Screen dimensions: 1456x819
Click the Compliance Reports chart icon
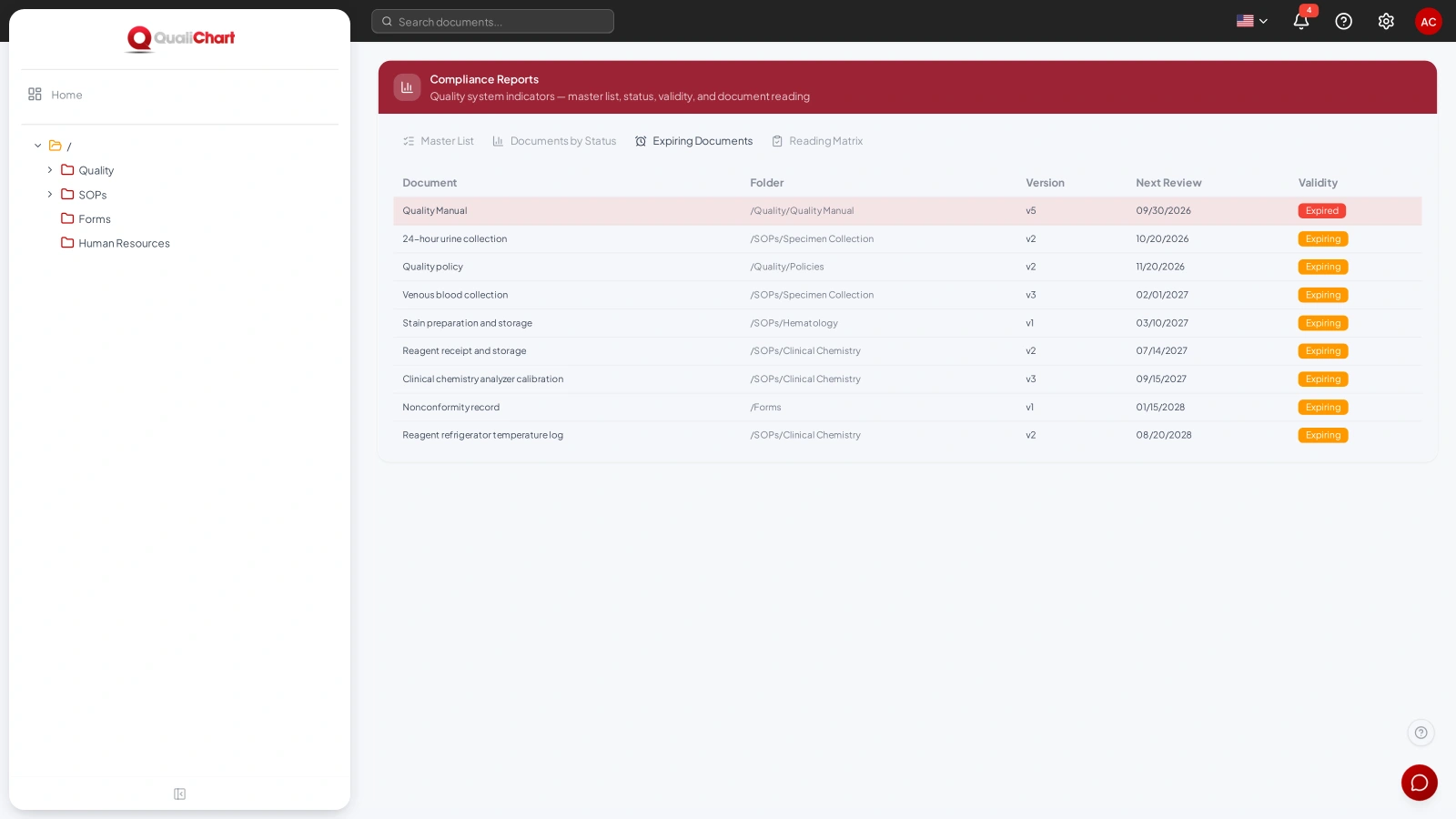(x=407, y=87)
